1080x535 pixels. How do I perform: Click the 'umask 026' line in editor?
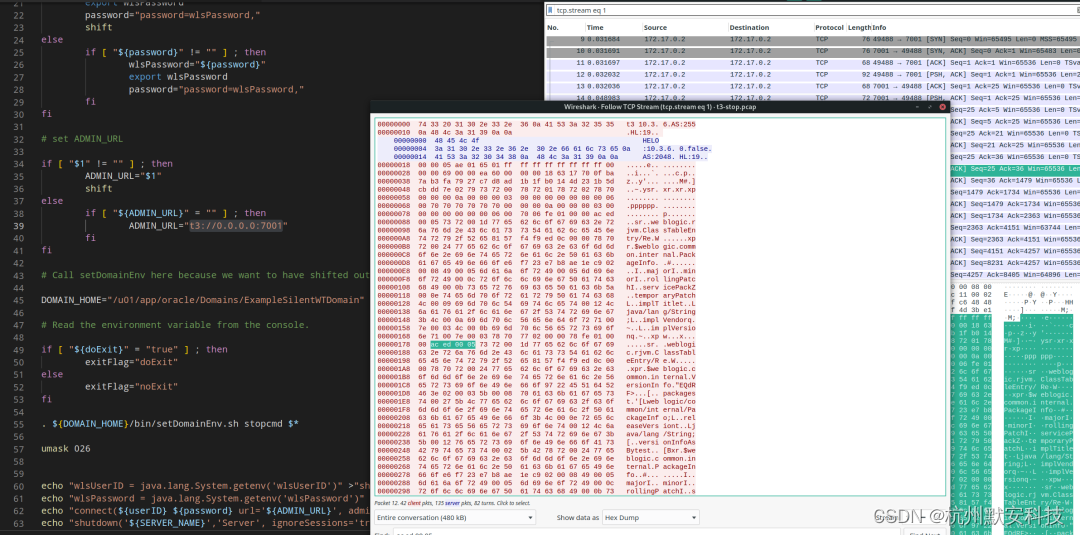click(x=67, y=449)
